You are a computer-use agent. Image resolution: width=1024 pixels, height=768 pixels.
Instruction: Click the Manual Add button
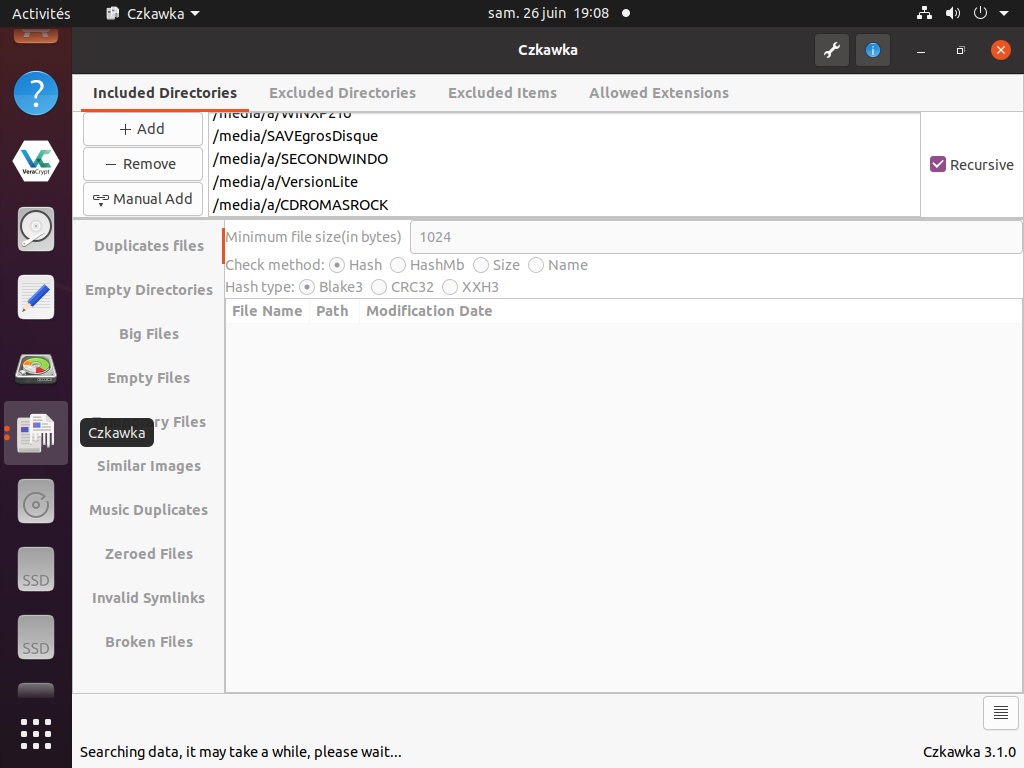tap(142, 199)
